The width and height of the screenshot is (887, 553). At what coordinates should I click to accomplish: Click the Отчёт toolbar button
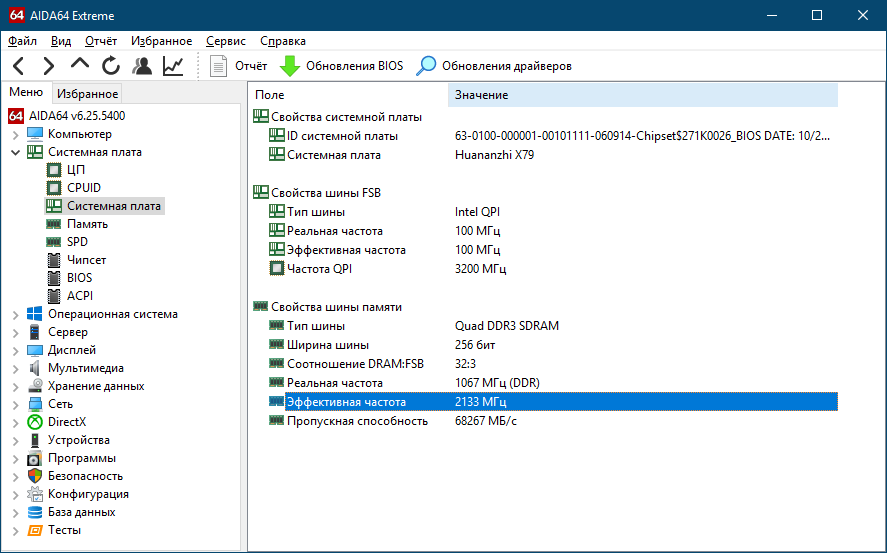click(238, 66)
